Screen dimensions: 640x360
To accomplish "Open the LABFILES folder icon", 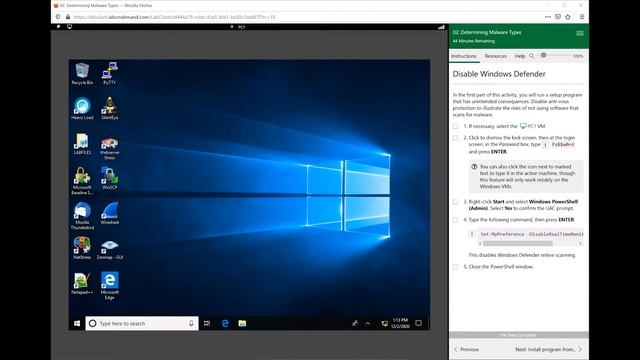I will 82,144.
